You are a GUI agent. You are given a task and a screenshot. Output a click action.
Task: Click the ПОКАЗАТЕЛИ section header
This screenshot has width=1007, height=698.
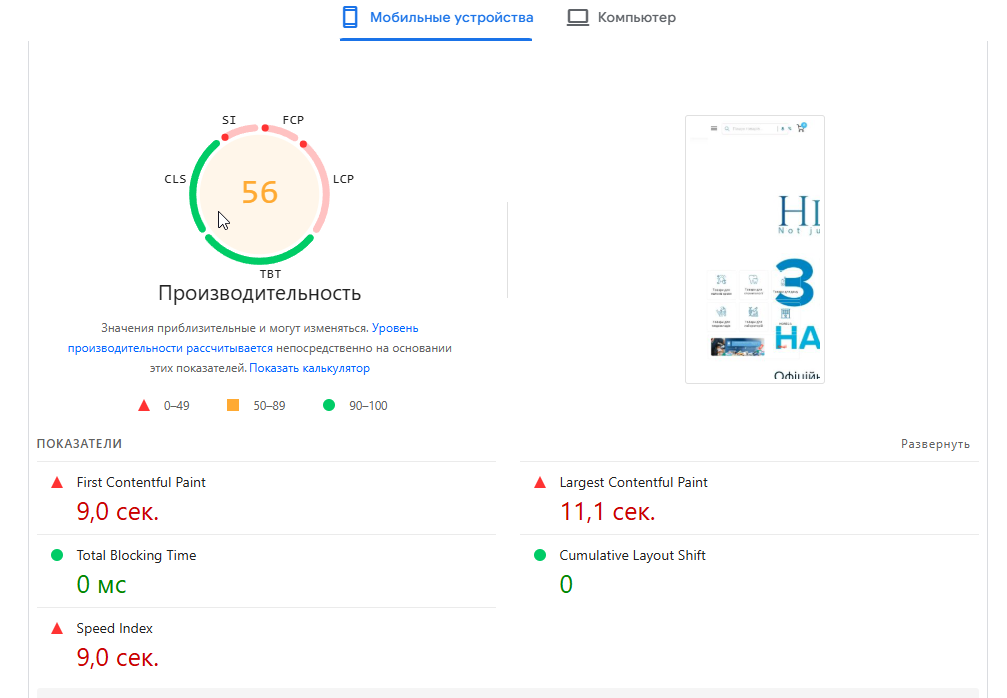pos(79,444)
